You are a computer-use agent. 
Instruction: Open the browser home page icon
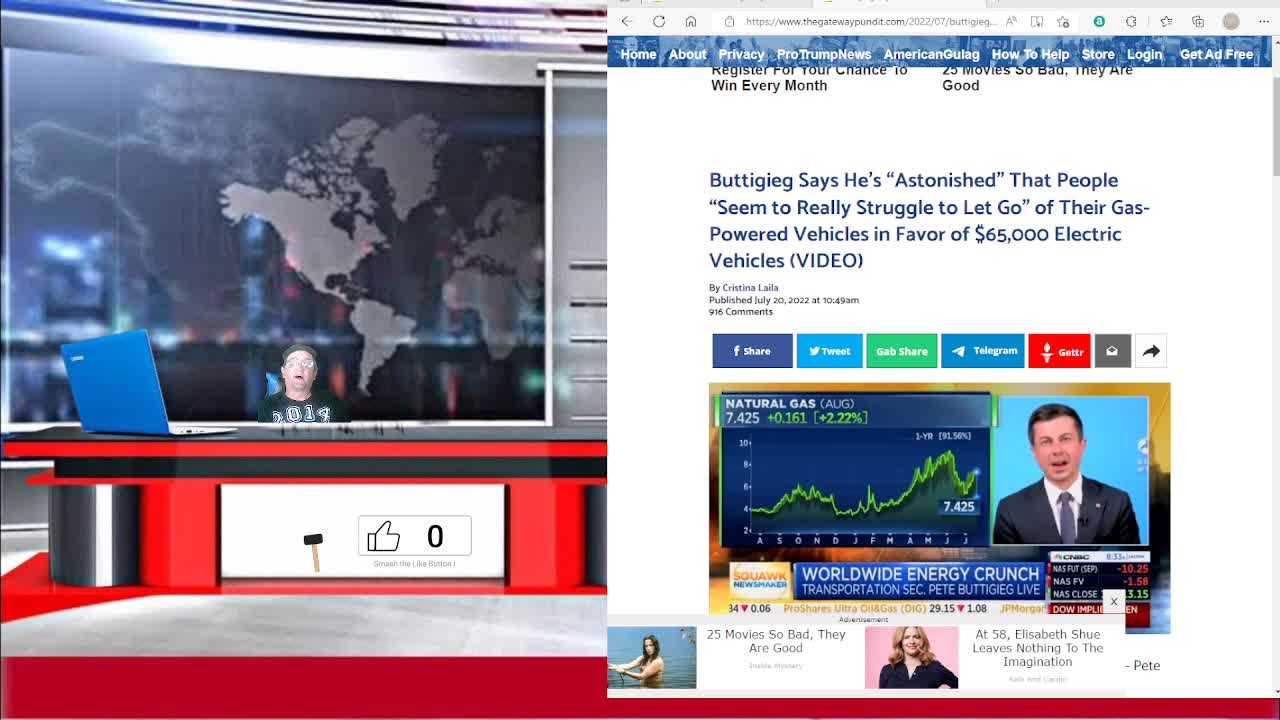pyautogui.click(x=691, y=21)
